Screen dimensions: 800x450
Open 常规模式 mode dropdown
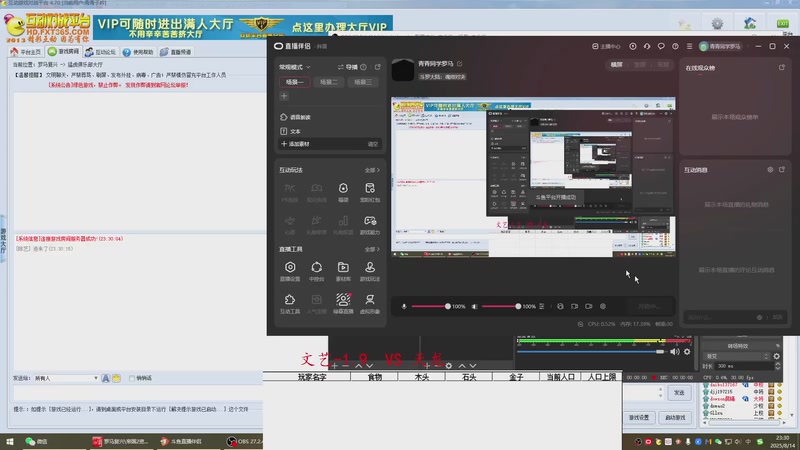tap(294, 67)
